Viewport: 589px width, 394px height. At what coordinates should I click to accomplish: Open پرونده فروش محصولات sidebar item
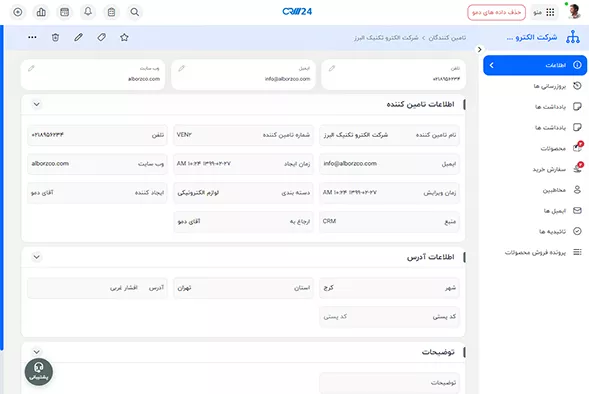[x=535, y=252]
